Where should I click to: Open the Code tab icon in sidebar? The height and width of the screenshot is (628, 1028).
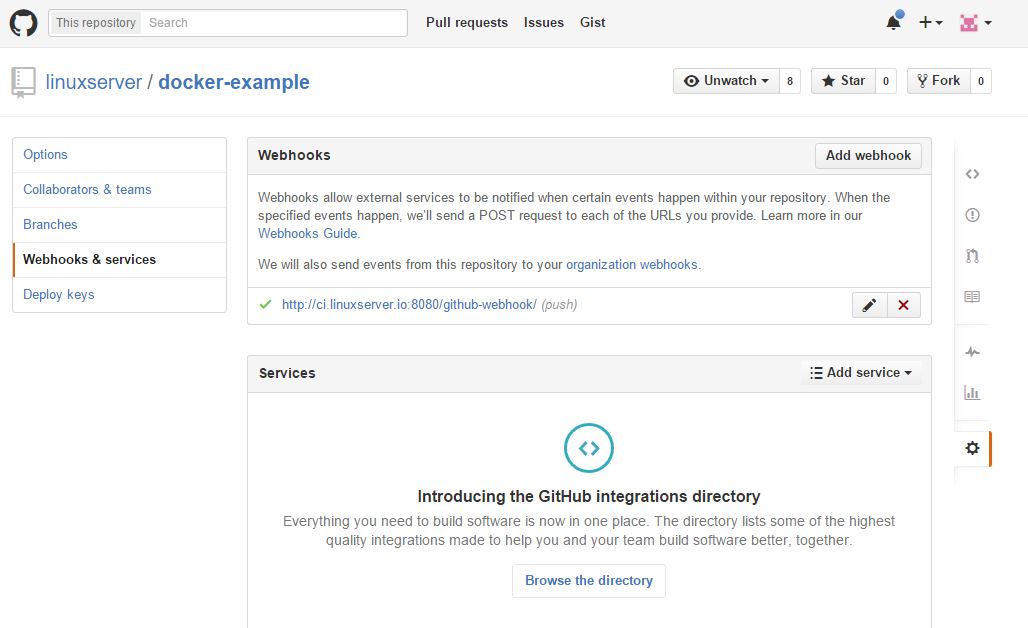pyautogui.click(x=972, y=174)
